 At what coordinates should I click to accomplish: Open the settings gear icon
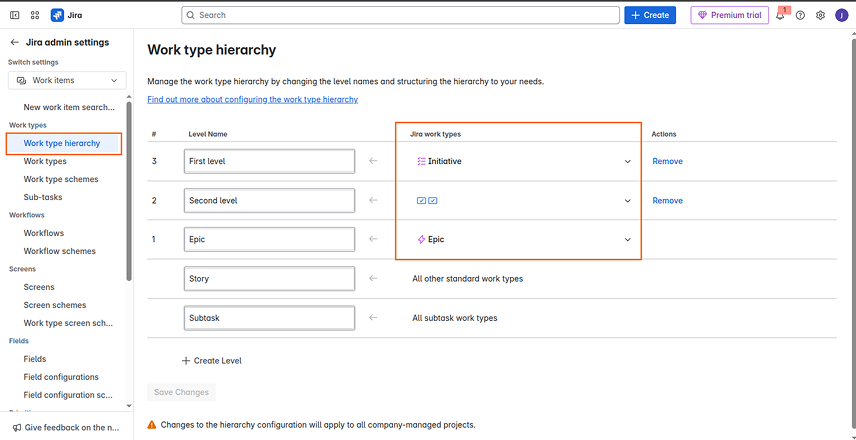[x=820, y=16]
